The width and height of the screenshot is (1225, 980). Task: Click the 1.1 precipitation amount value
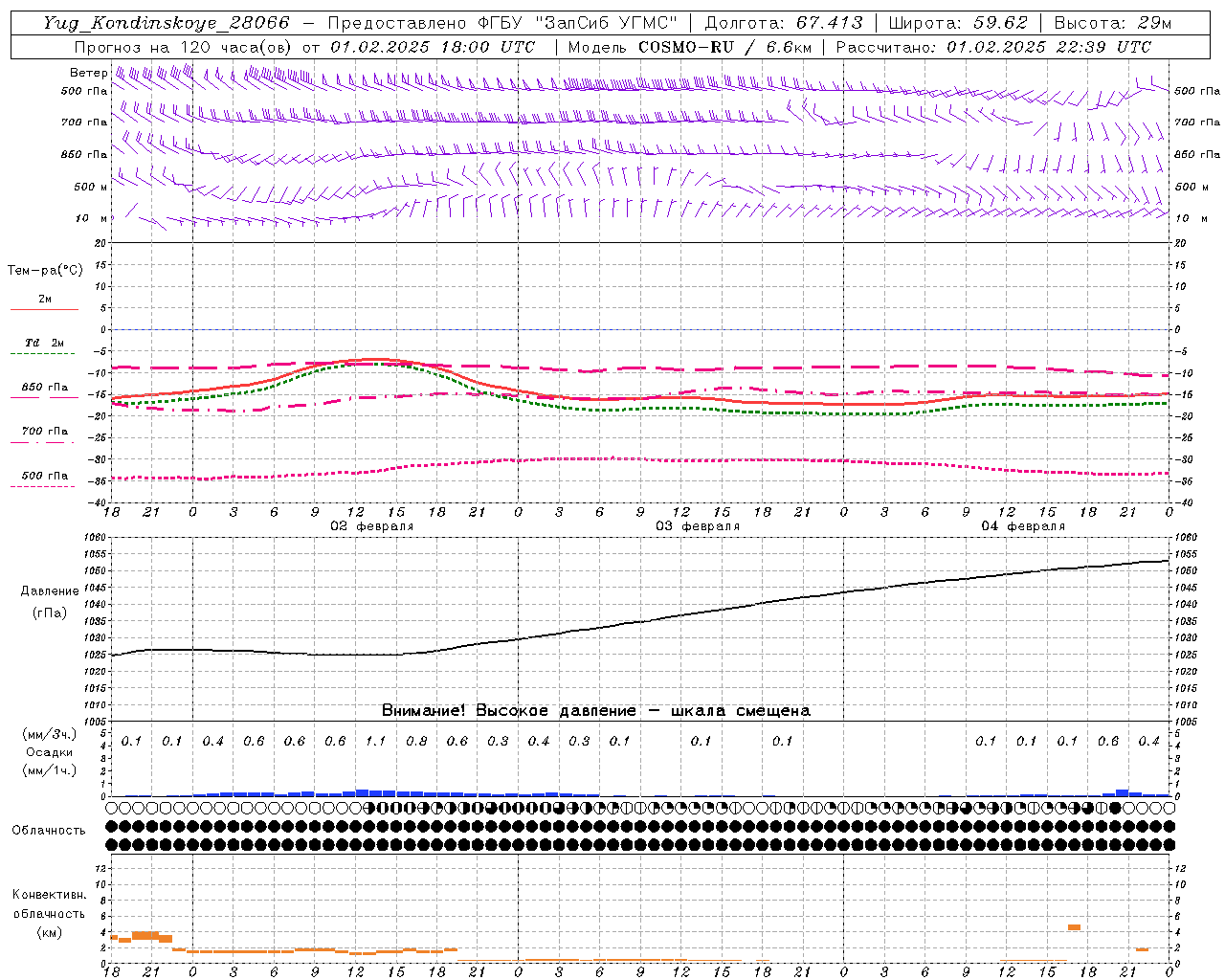pyautogui.click(x=376, y=741)
